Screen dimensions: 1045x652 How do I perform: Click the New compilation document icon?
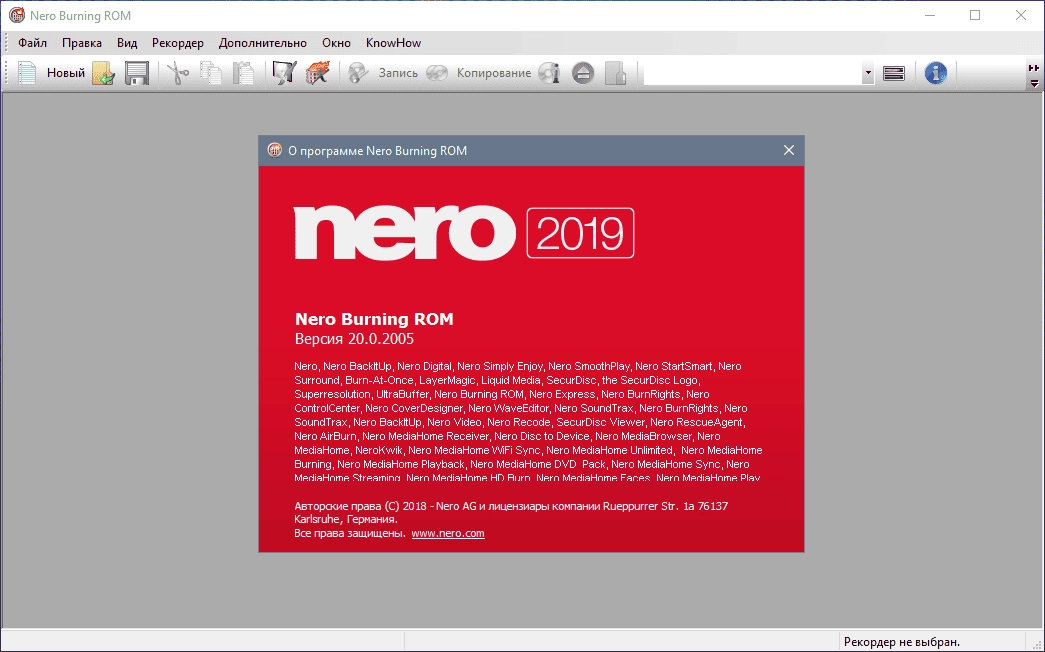coord(27,73)
